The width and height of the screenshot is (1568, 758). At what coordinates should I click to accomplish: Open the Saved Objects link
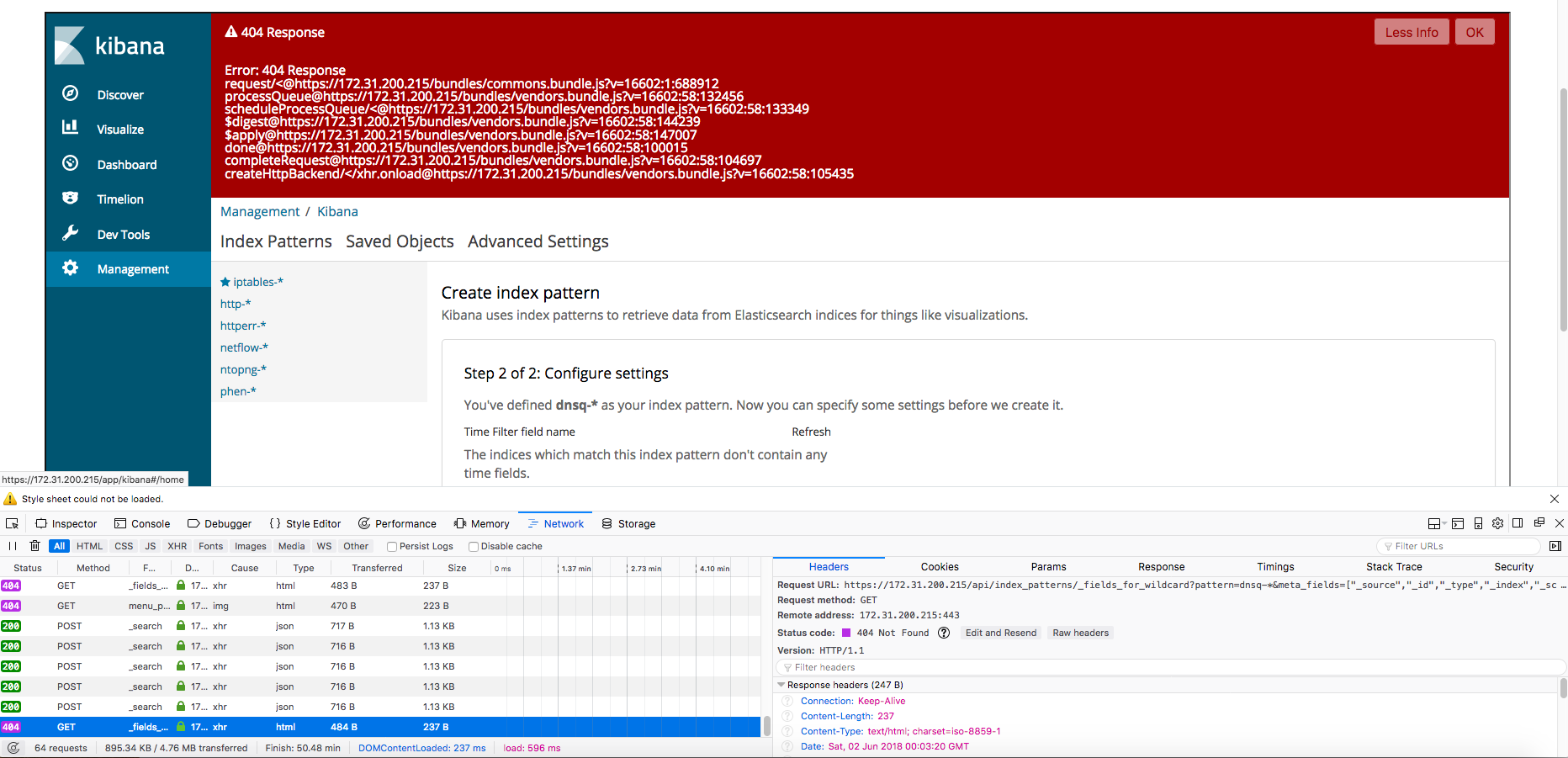tap(400, 241)
